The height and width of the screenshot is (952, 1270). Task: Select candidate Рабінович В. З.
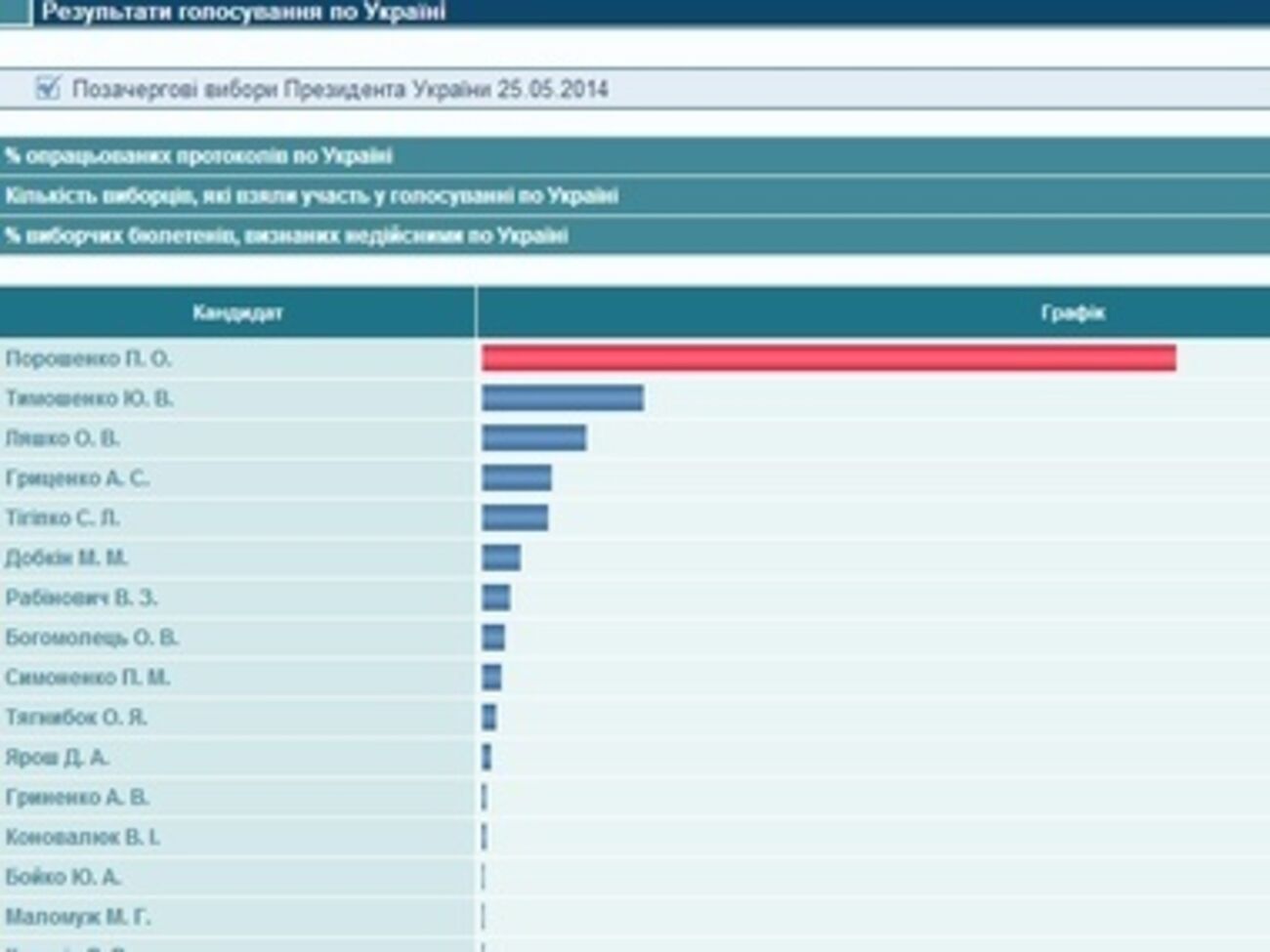point(81,598)
